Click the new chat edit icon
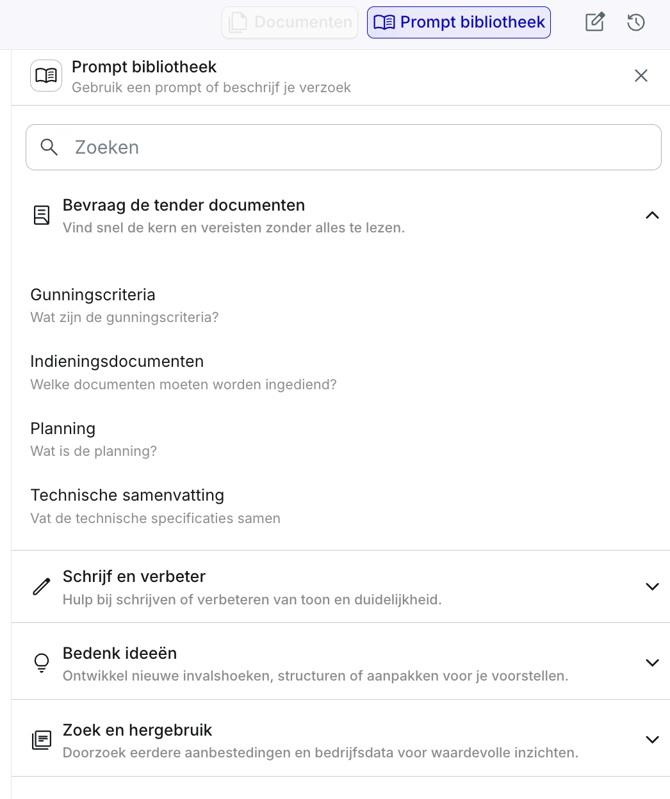Viewport: 670px width, 799px height. [x=595, y=22]
